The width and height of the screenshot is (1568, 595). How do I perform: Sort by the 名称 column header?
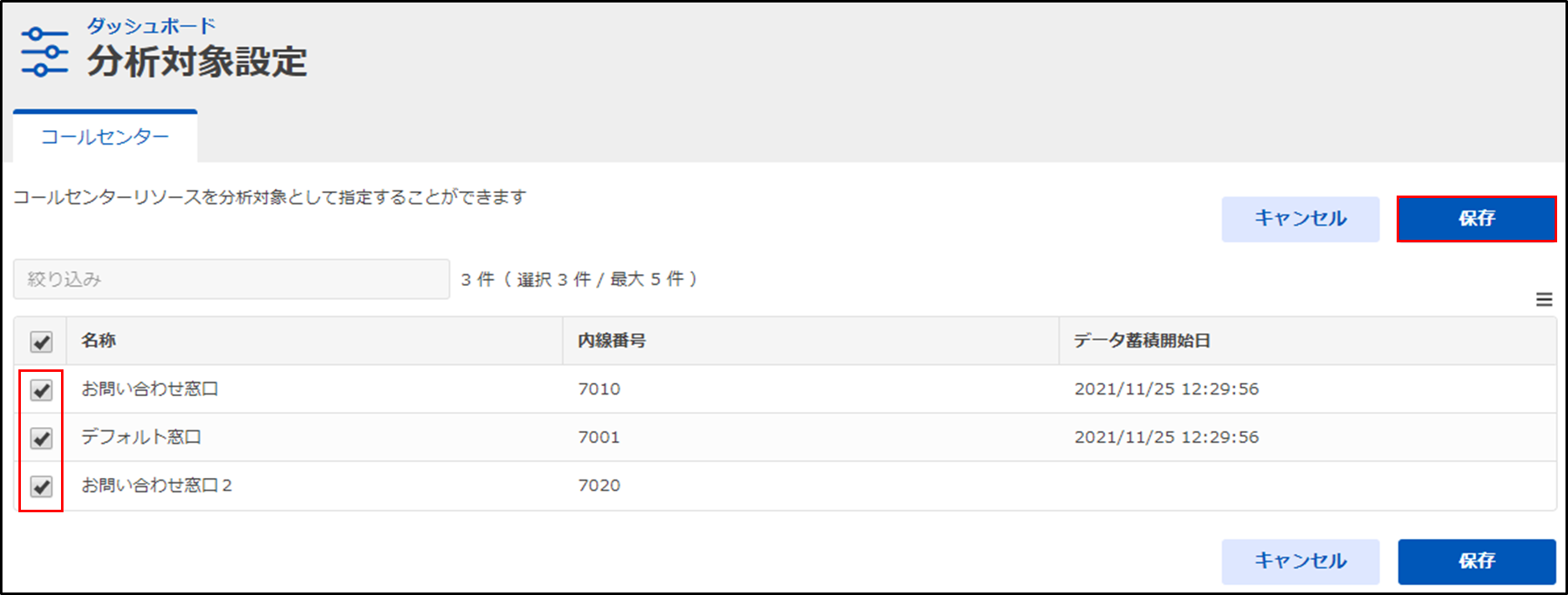click(x=99, y=340)
